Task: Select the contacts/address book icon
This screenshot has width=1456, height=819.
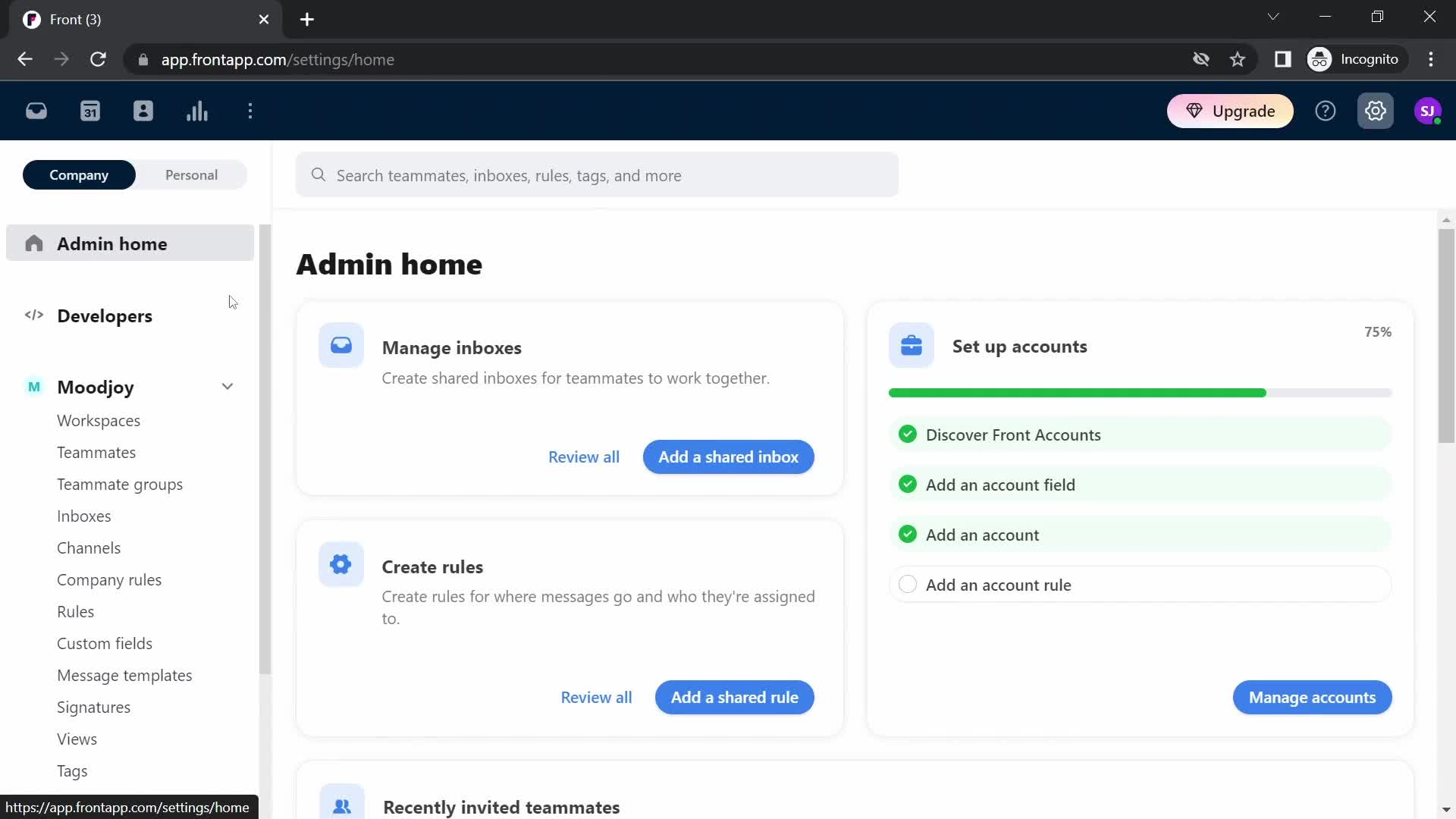Action: (x=143, y=111)
